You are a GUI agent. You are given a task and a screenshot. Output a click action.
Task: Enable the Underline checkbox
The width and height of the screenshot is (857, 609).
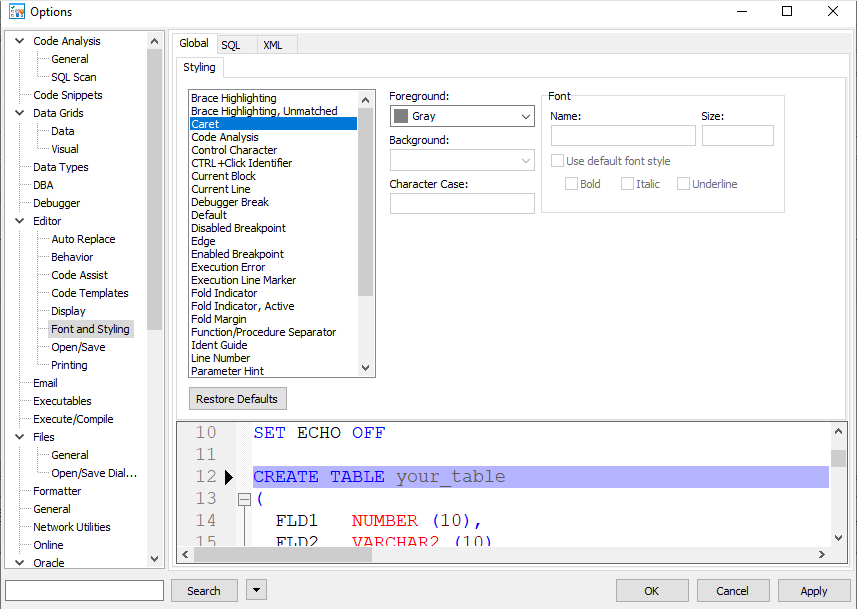[x=683, y=184]
